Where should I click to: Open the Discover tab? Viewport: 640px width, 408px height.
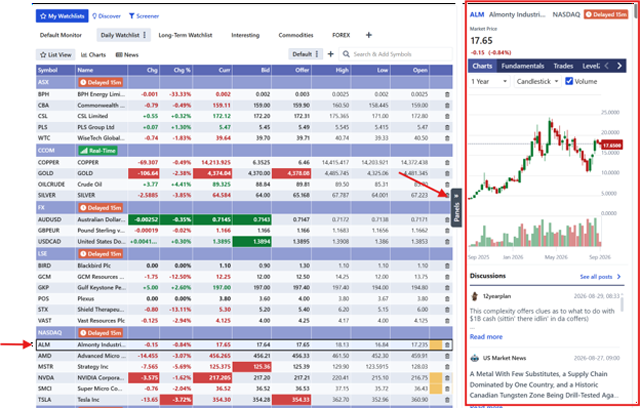click(x=106, y=16)
